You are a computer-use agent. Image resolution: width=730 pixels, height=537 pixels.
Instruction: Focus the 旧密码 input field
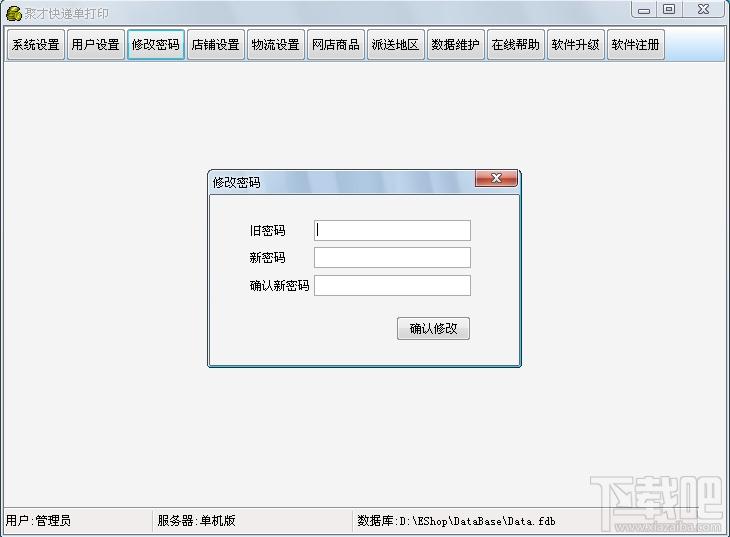(392, 231)
